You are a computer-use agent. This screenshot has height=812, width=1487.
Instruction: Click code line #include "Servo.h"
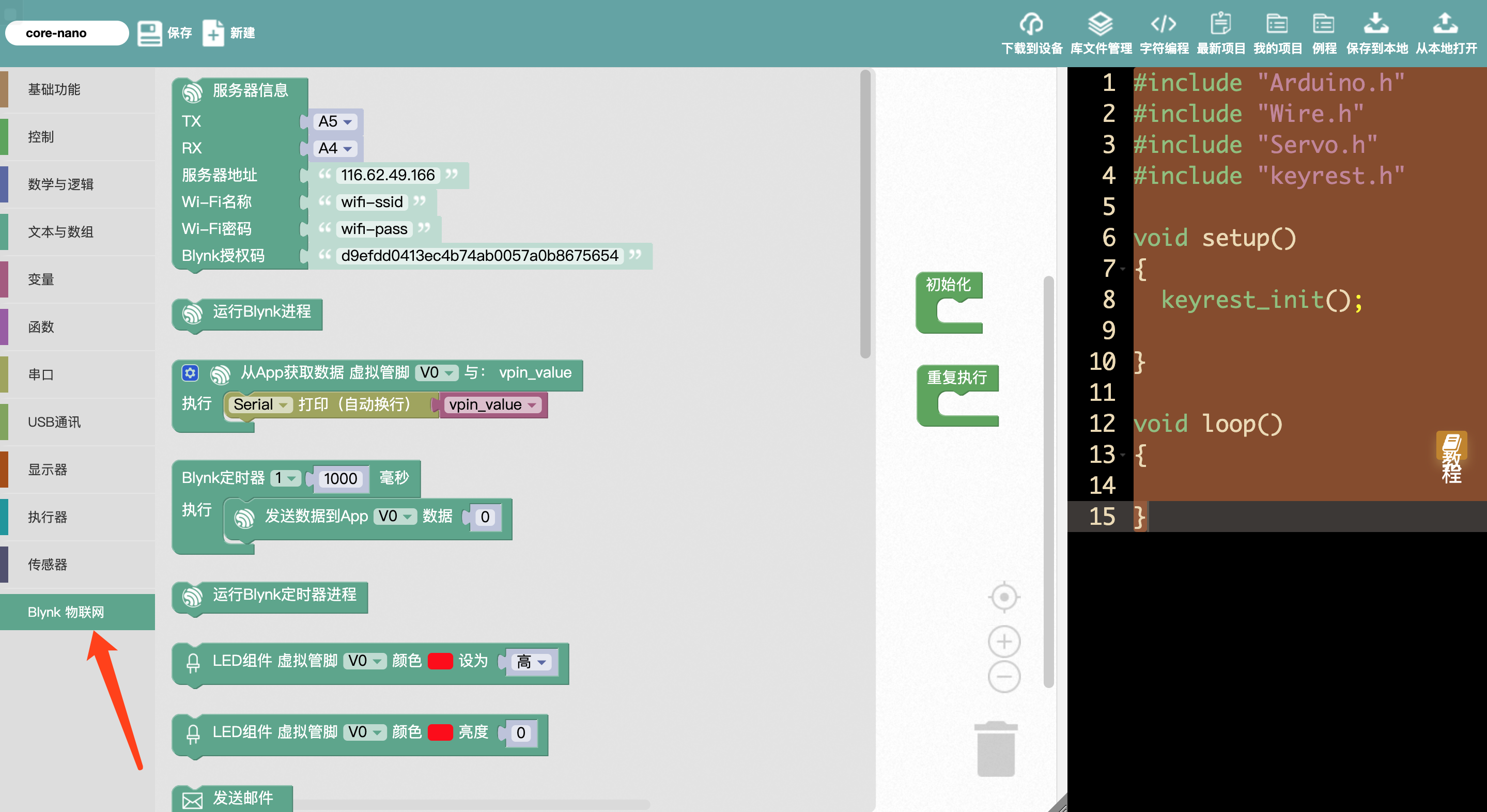[1256, 145]
